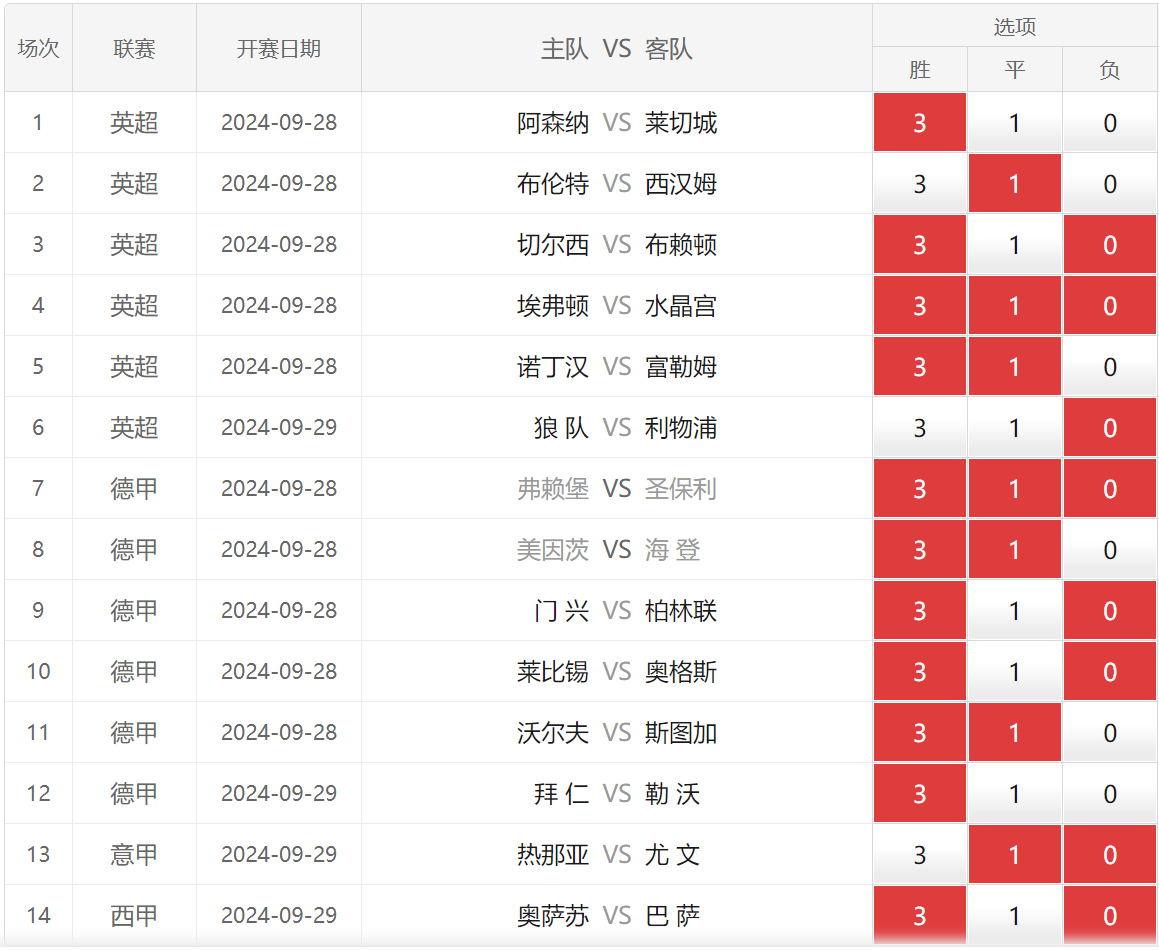The image size is (1159, 951).
Task: Click the 负 sub-header
Action: tap(1109, 70)
